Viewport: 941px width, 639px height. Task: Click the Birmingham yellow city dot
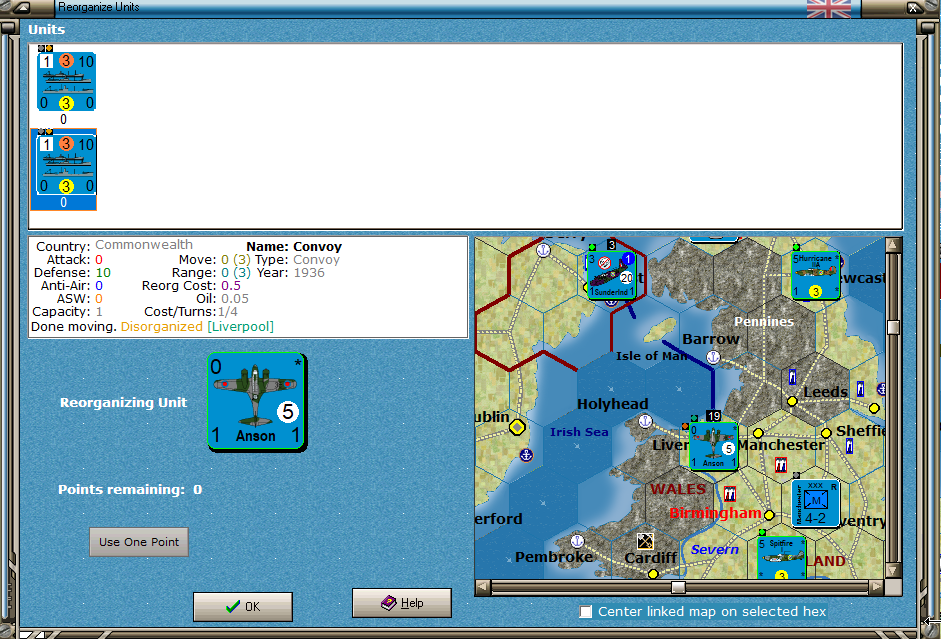point(769,515)
